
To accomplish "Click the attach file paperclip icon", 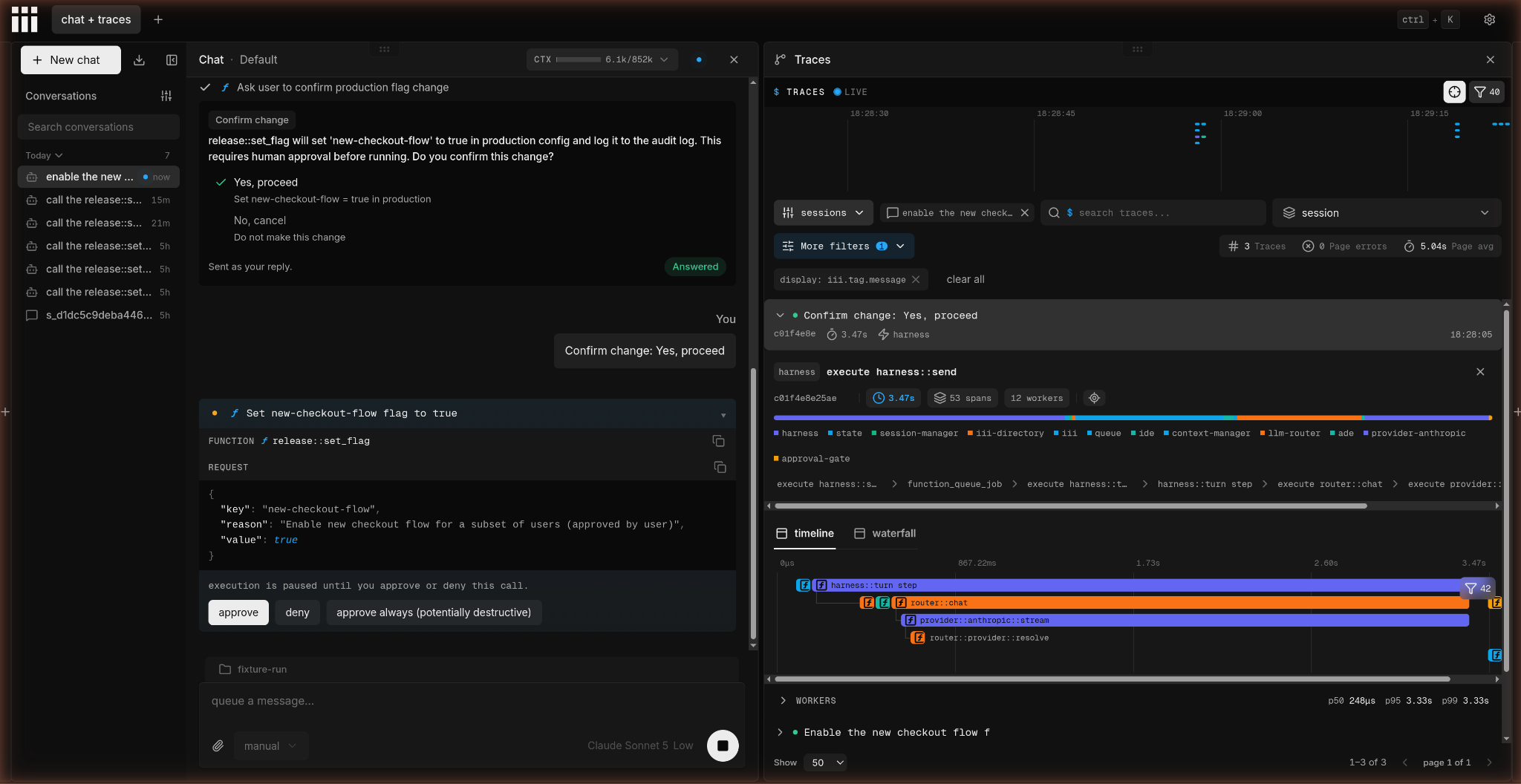I will [218, 746].
